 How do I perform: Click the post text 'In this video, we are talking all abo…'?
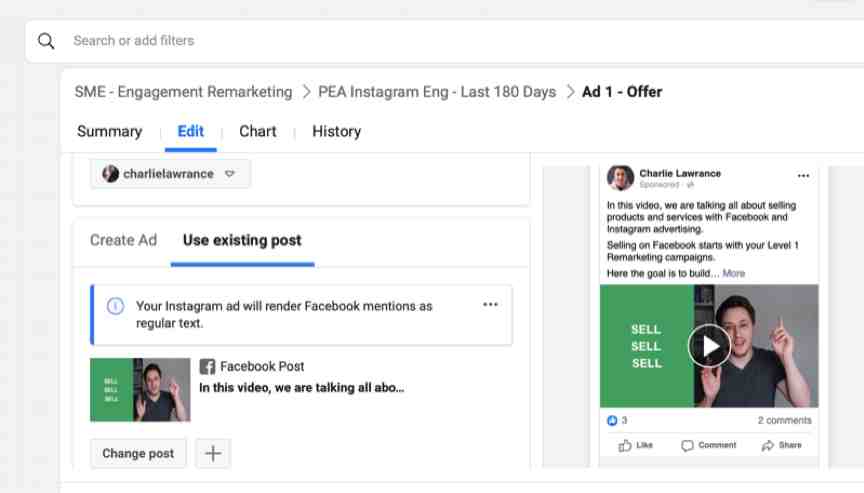coord(301,388)
